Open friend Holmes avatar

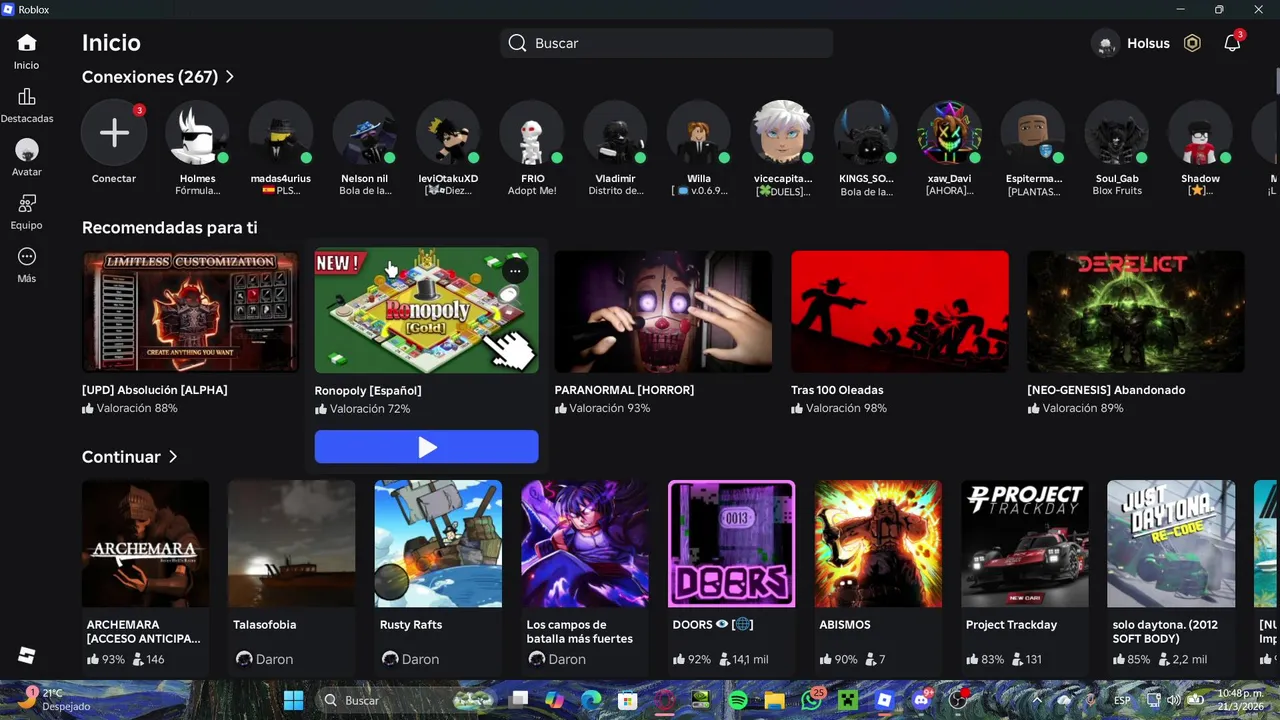197,133
